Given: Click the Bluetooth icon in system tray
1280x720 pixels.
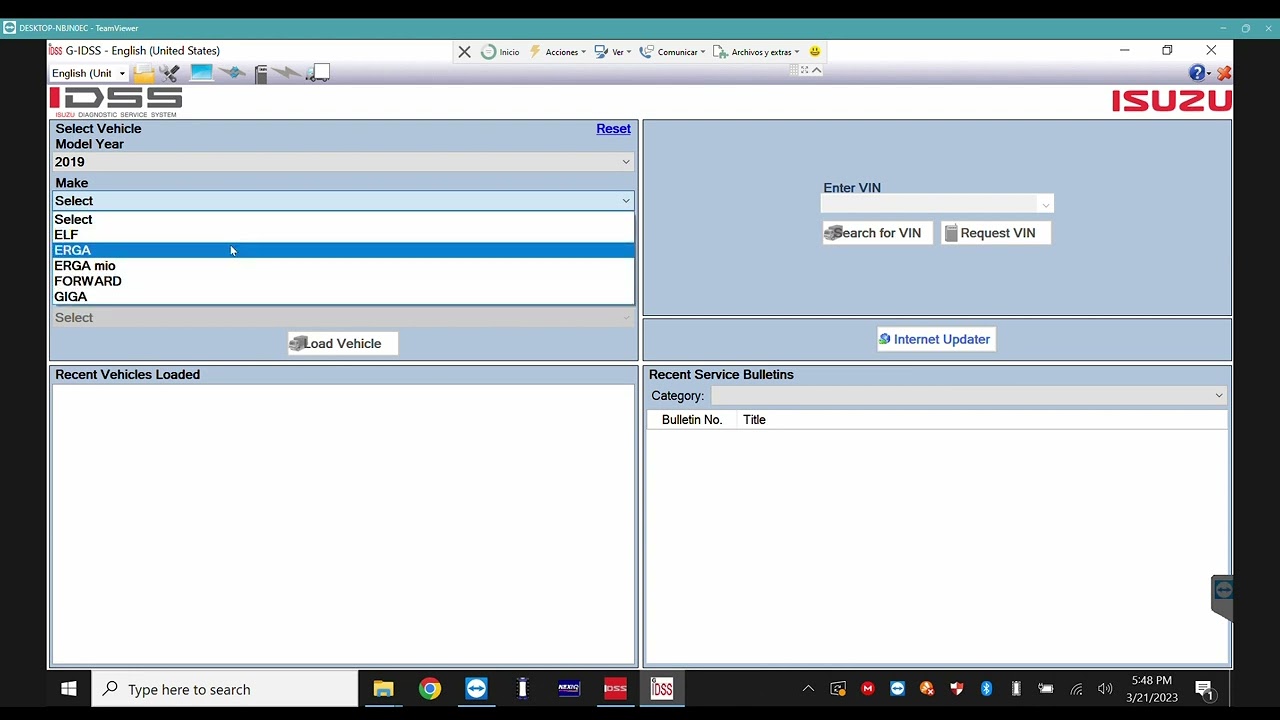Looking at the screenshot, I should [986, 689].
